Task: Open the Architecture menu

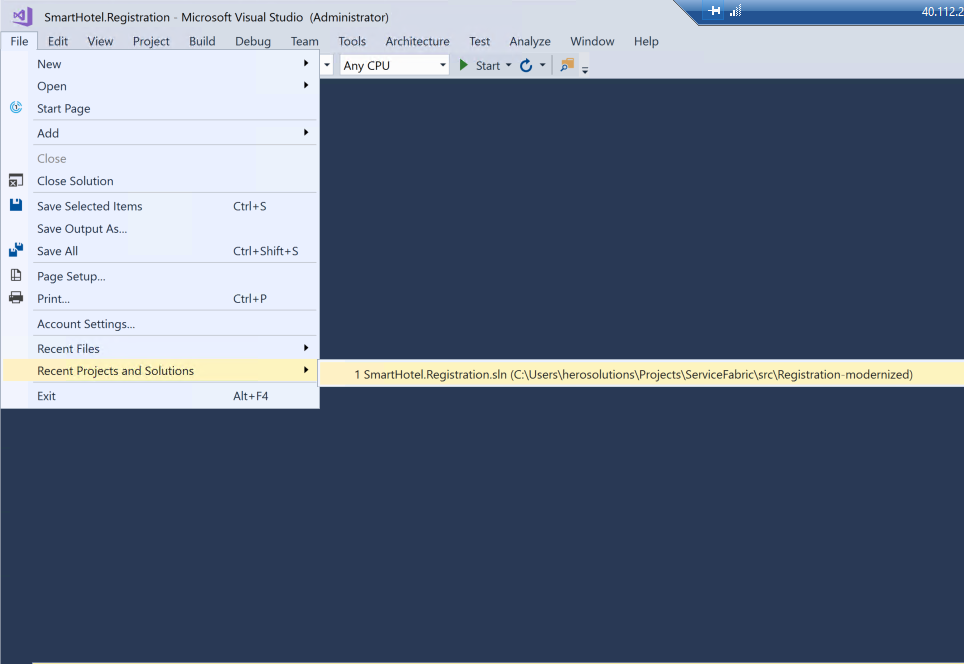Action: [x=417, y=41]
